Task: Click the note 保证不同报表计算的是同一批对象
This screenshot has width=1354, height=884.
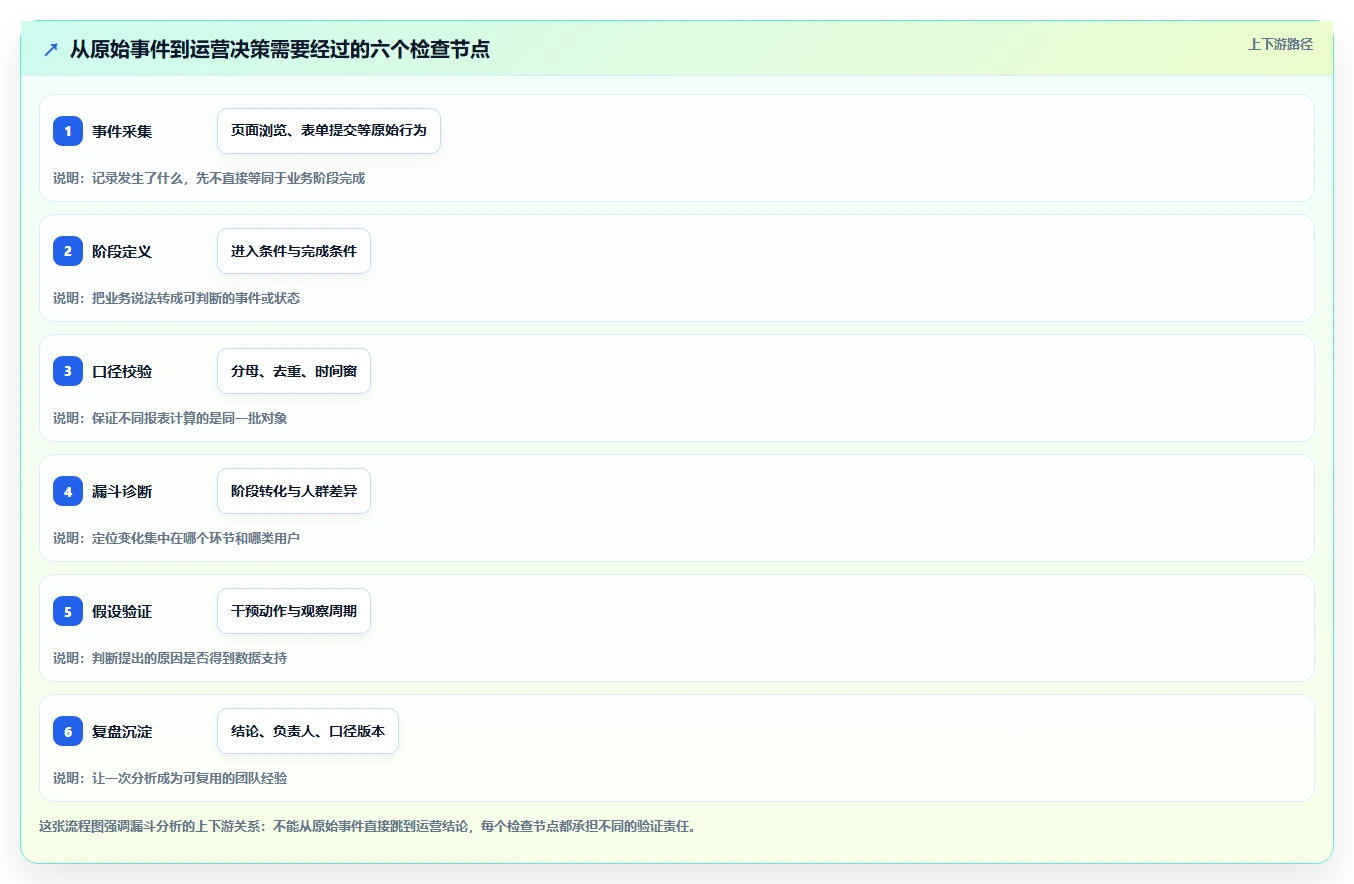Action: point(189,418)
